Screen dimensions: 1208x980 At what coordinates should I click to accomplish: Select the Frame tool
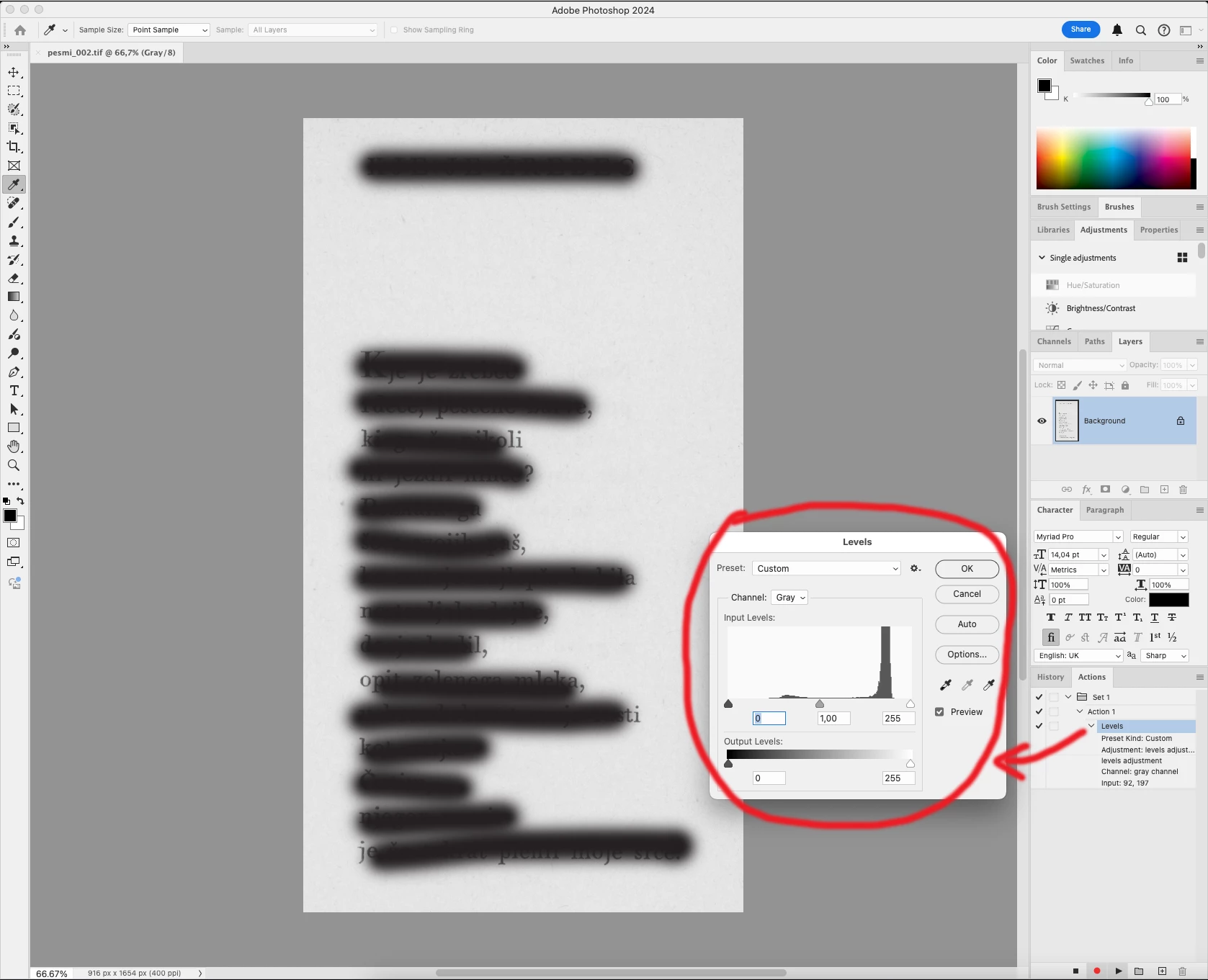pos(14,166)
